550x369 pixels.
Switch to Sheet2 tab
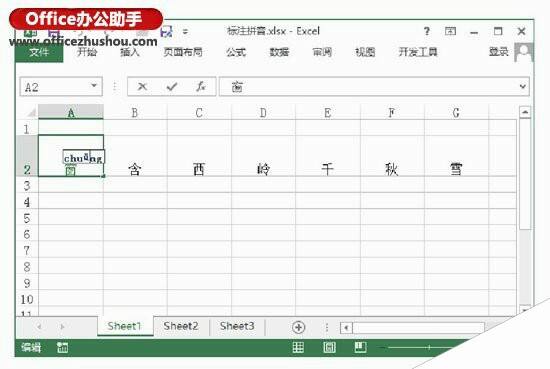click(181, 326)
